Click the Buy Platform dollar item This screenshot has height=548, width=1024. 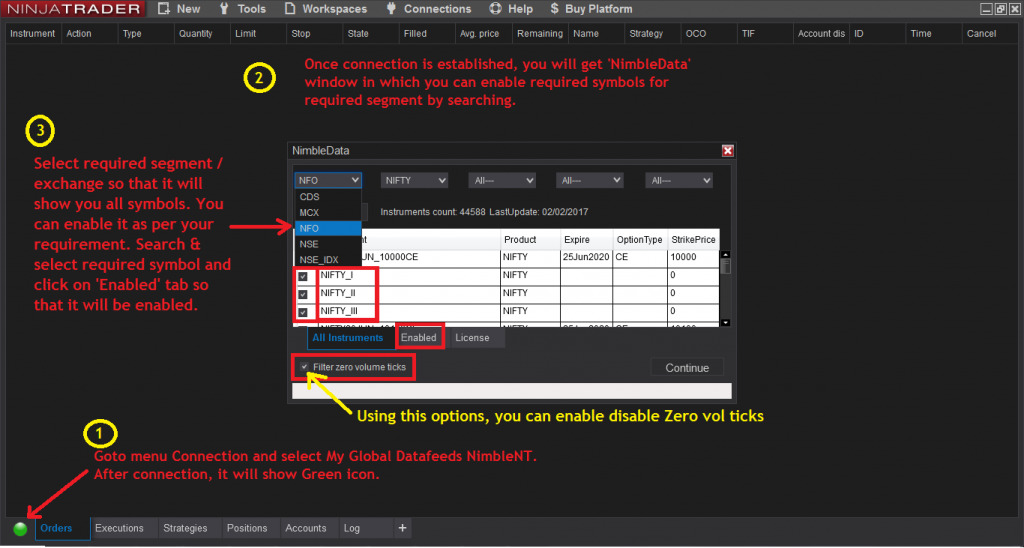tap(591, 9)
